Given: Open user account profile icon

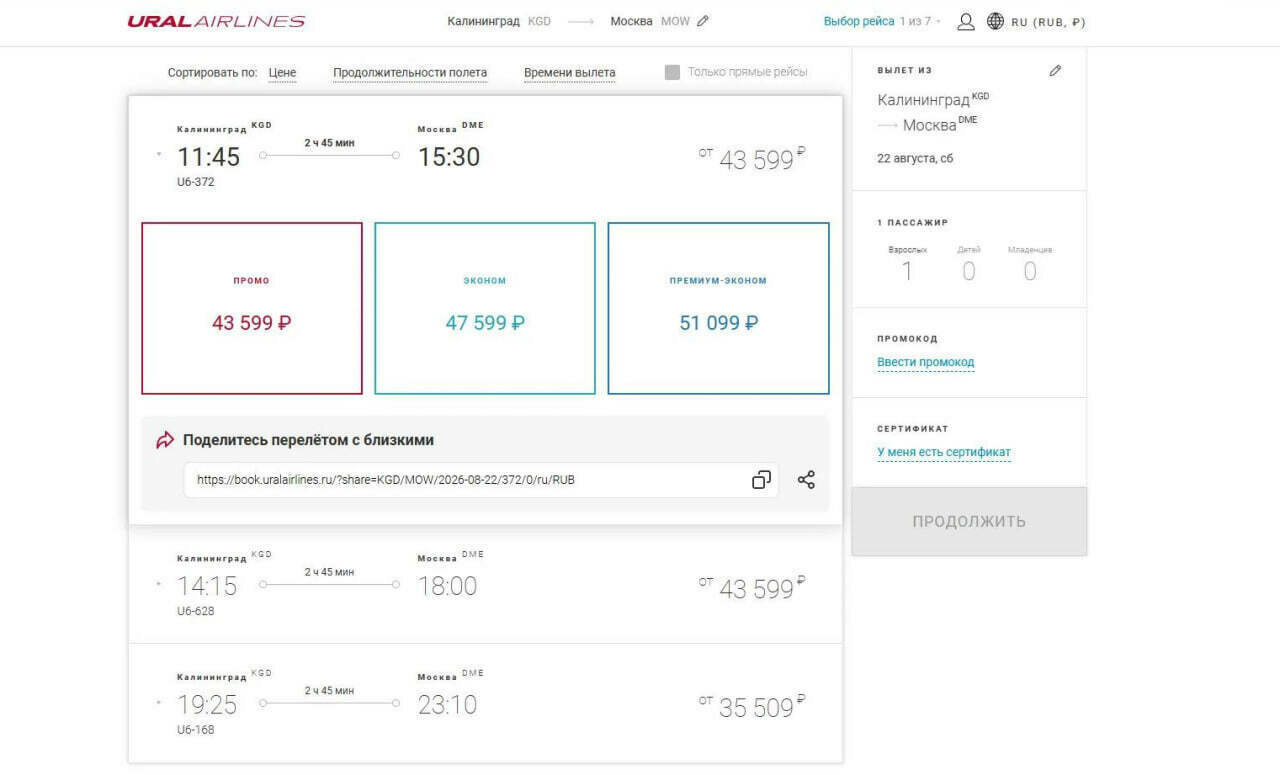Looking at the screenshot, I should (x=966, y=21).
